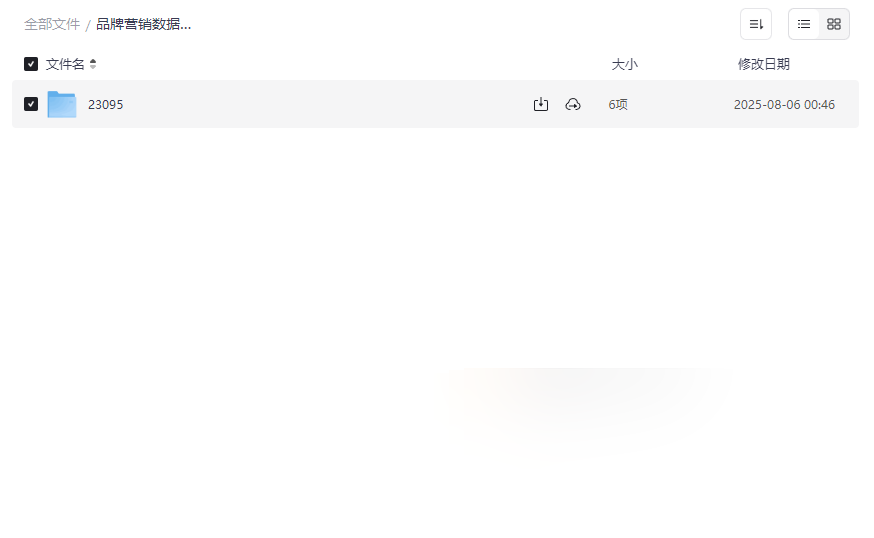Switch to list view layout
The image size is (874, 538).
804,24
